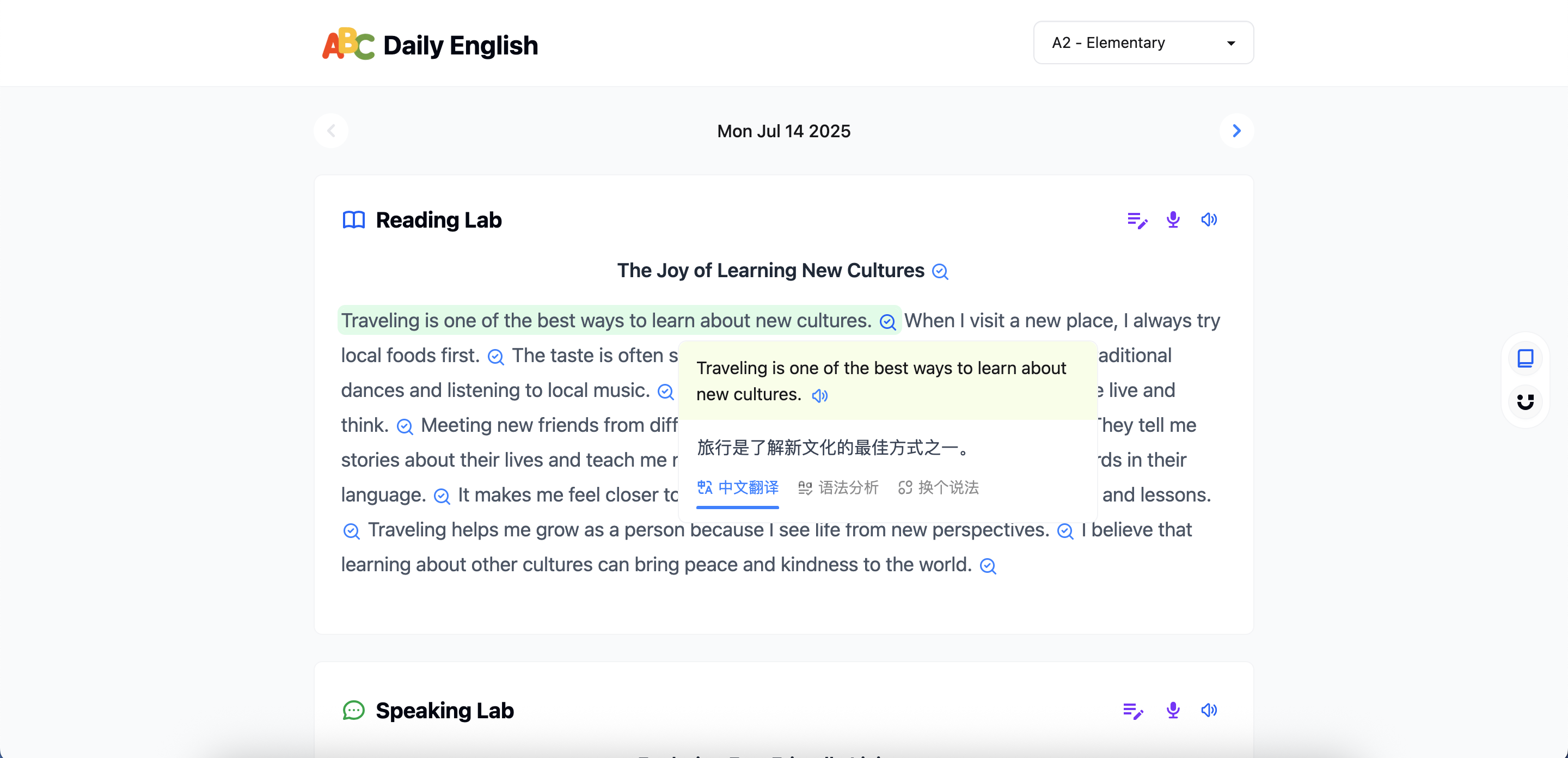
Task: Analyze icon before 'Traveling helps me grow'
Action: (x=351, y=531)
